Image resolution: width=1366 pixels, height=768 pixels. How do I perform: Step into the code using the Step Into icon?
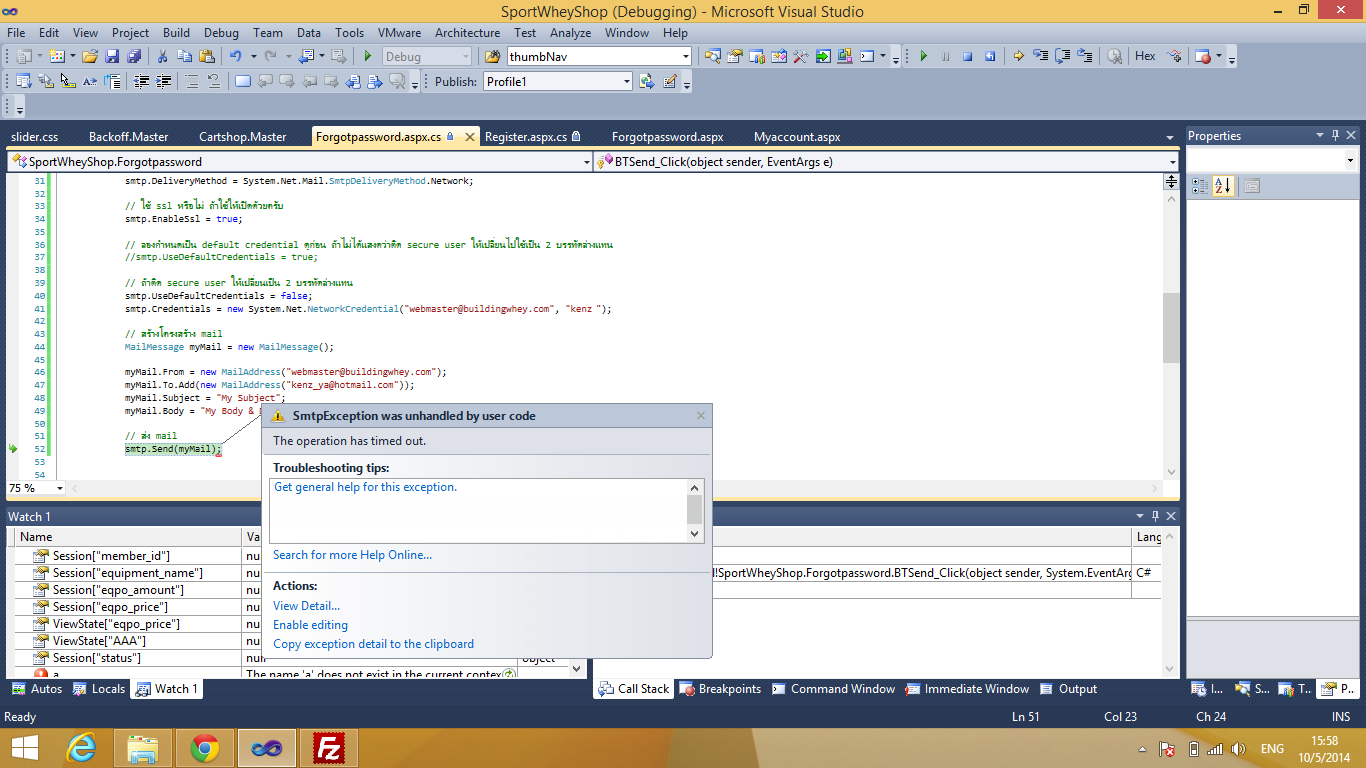coord(1040,56)
